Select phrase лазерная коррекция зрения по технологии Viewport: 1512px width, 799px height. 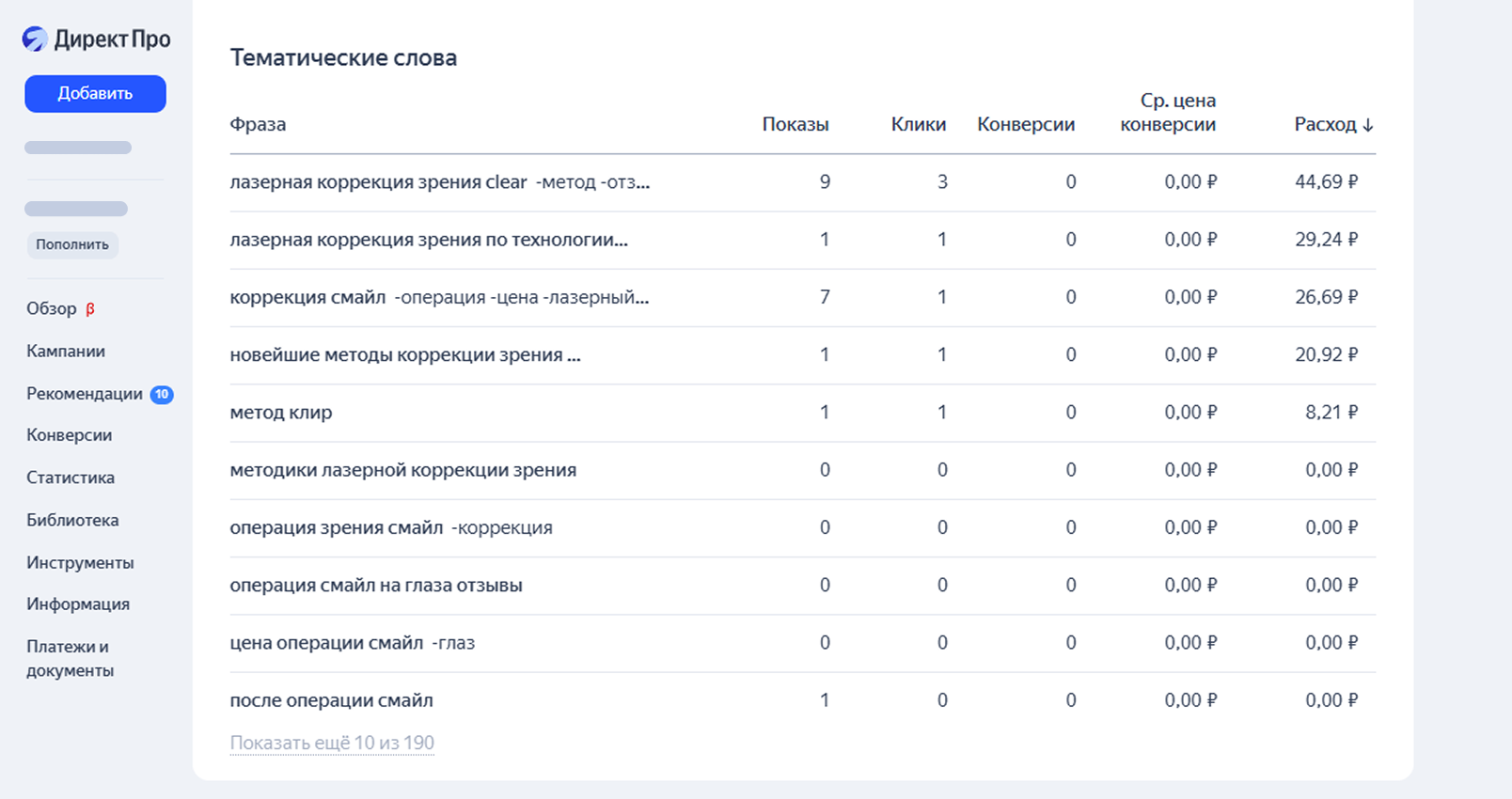(429, 240)
